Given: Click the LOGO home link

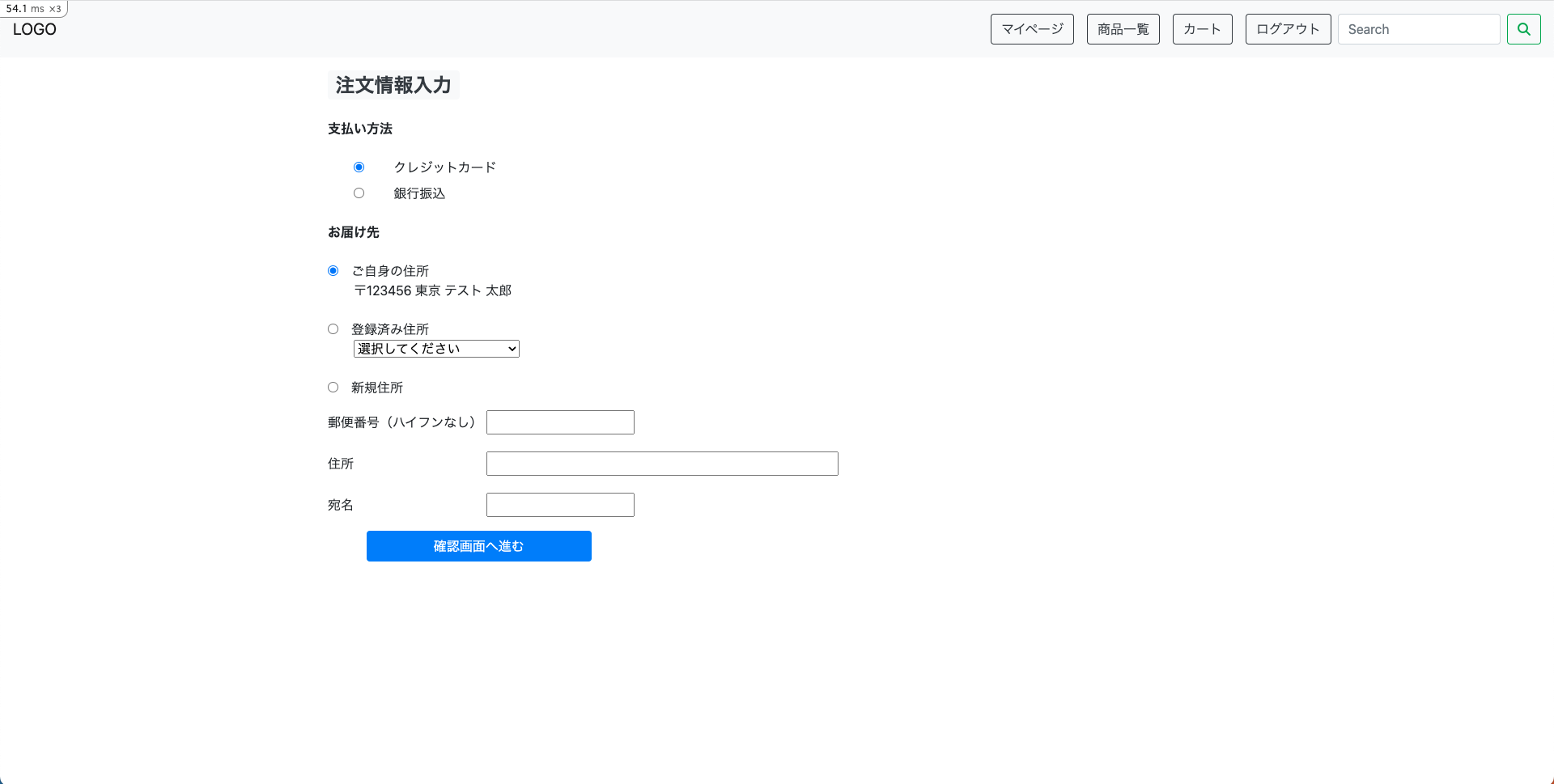Looking at the screenshot, I should 35,29.
